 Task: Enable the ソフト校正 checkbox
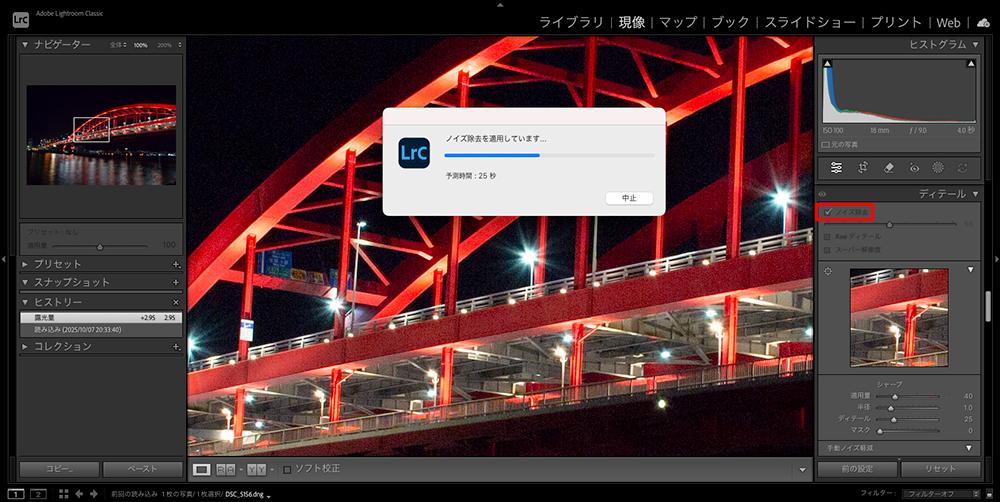point(288,469)
